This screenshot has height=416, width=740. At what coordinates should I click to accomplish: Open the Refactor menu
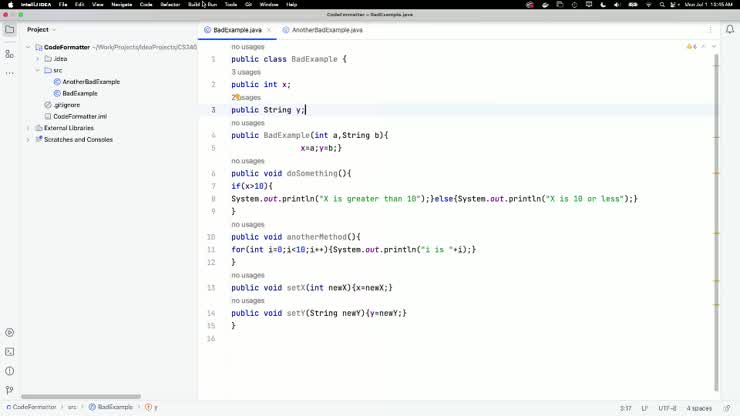tap(169, 5)
